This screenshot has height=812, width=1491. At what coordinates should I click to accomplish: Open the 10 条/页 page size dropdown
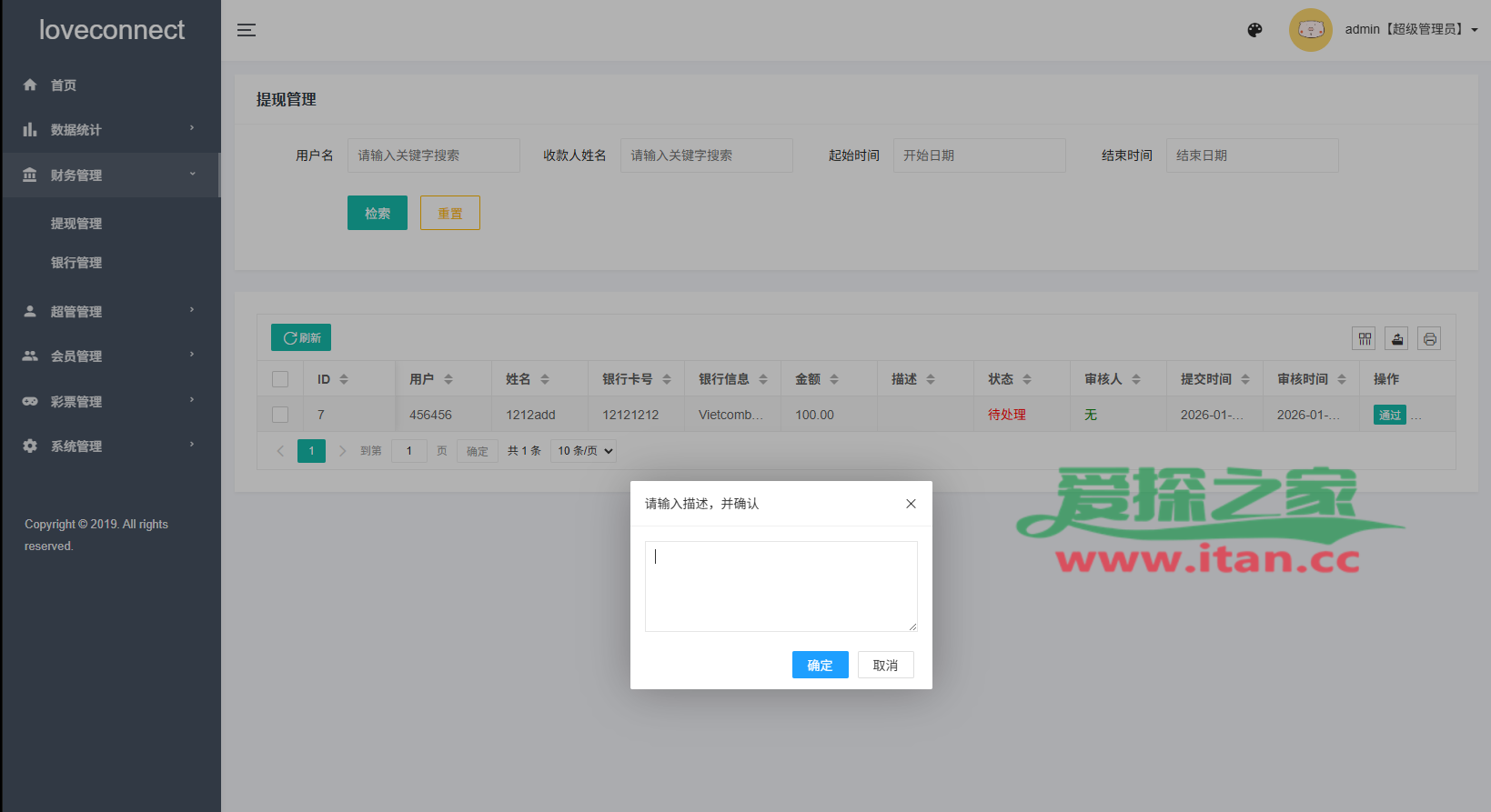pos(585,451)
